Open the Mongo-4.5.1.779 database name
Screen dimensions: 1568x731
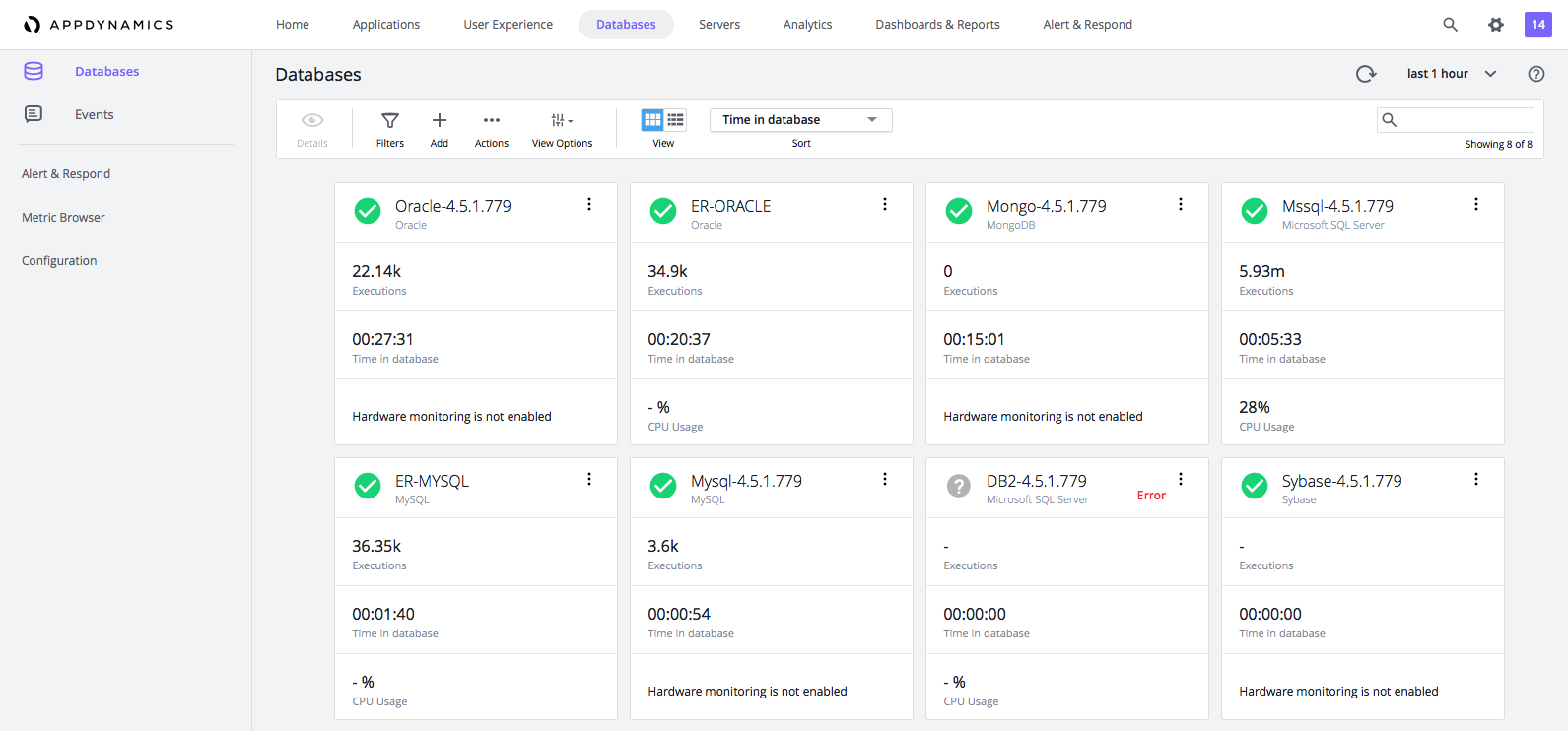pyautogui.click(x=1047, y=206)
